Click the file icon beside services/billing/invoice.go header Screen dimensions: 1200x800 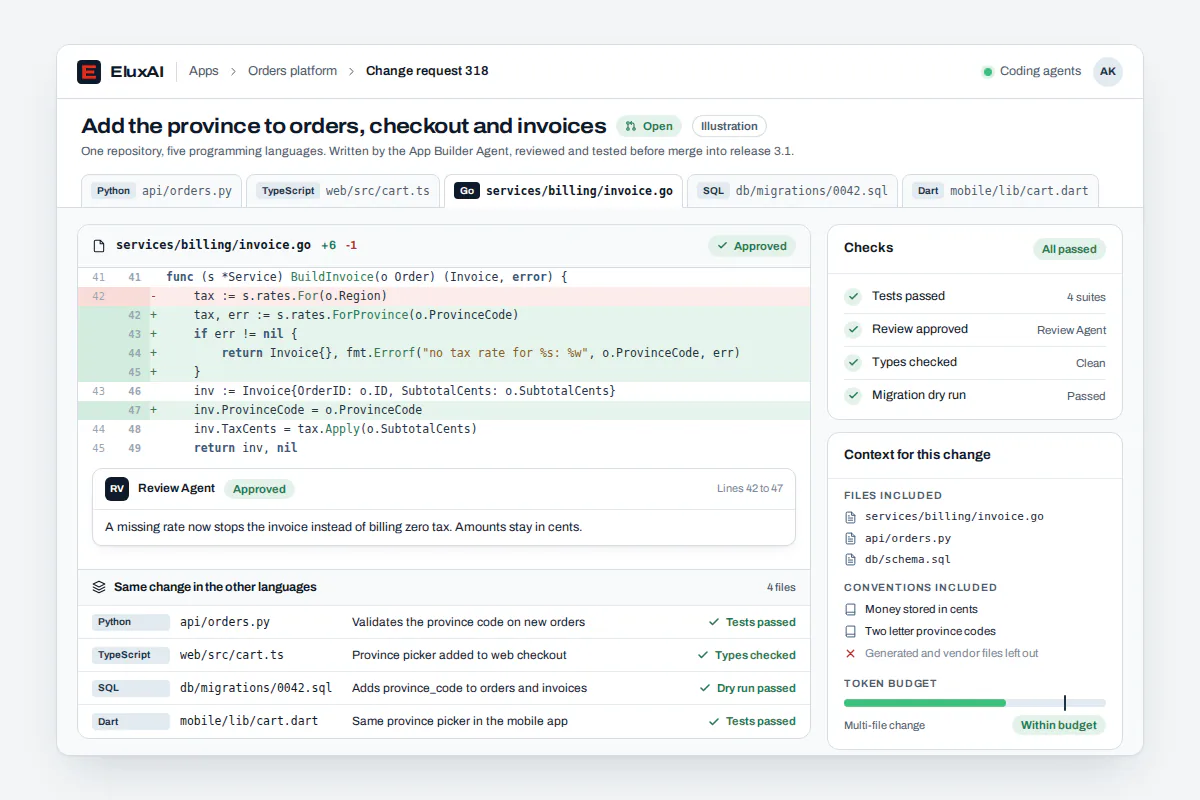[x=99, y=246]
